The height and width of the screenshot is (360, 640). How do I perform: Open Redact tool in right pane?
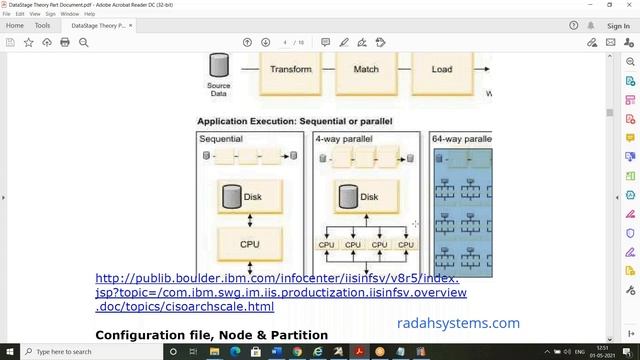tap(630, 213)
